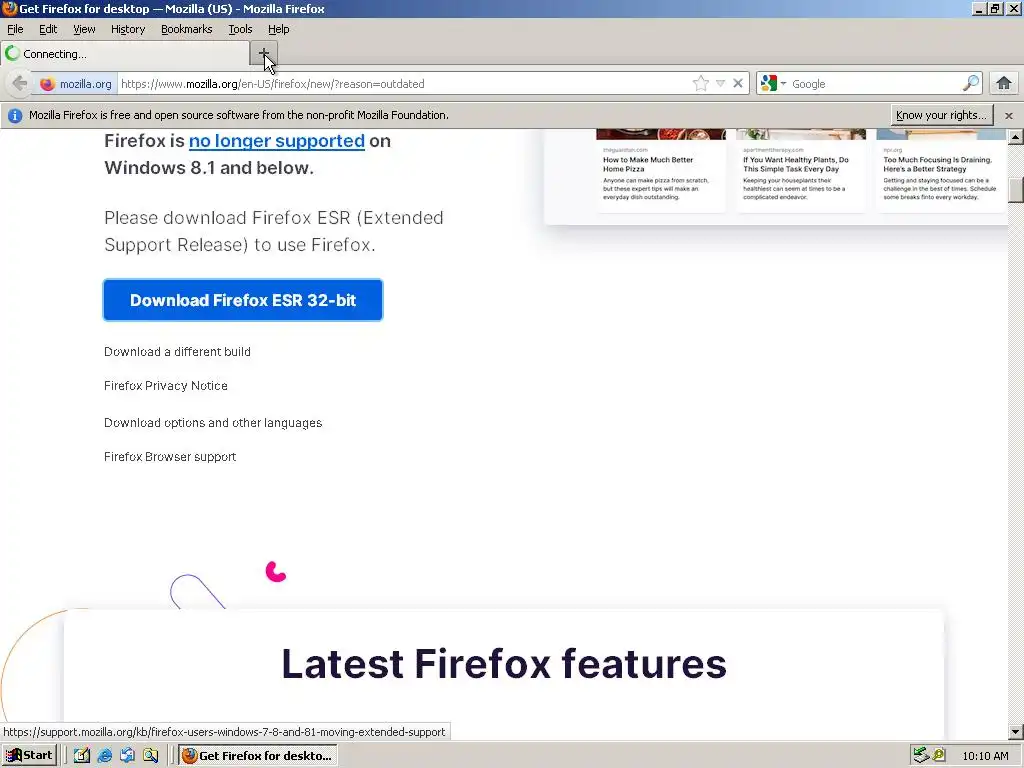The width and height of the screenshot is (1024, 768).
Task: Click the 10:10 AM clock
Action: tap(985, 756)
